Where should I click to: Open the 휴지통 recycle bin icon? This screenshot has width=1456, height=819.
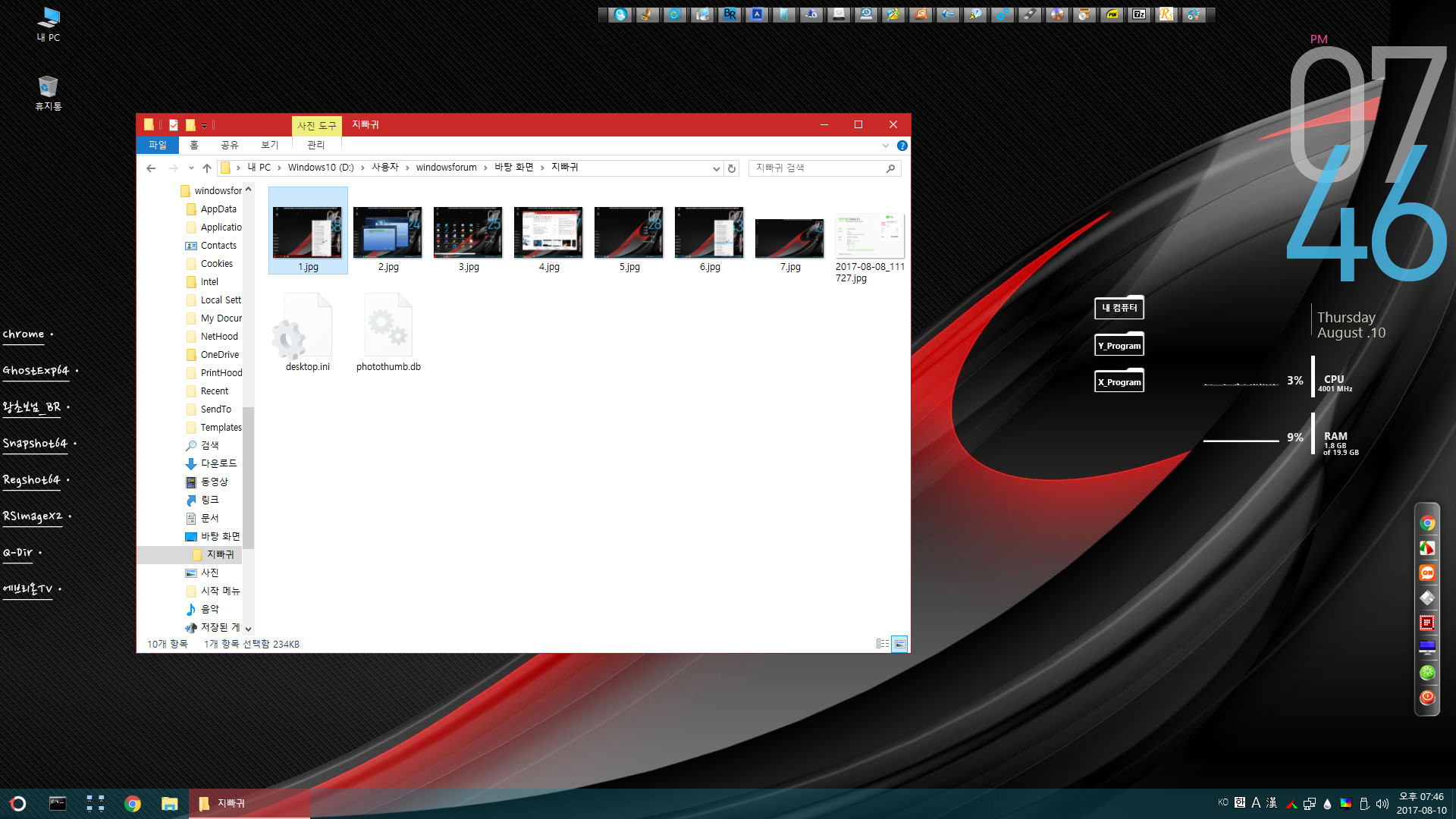coord(49,93)
